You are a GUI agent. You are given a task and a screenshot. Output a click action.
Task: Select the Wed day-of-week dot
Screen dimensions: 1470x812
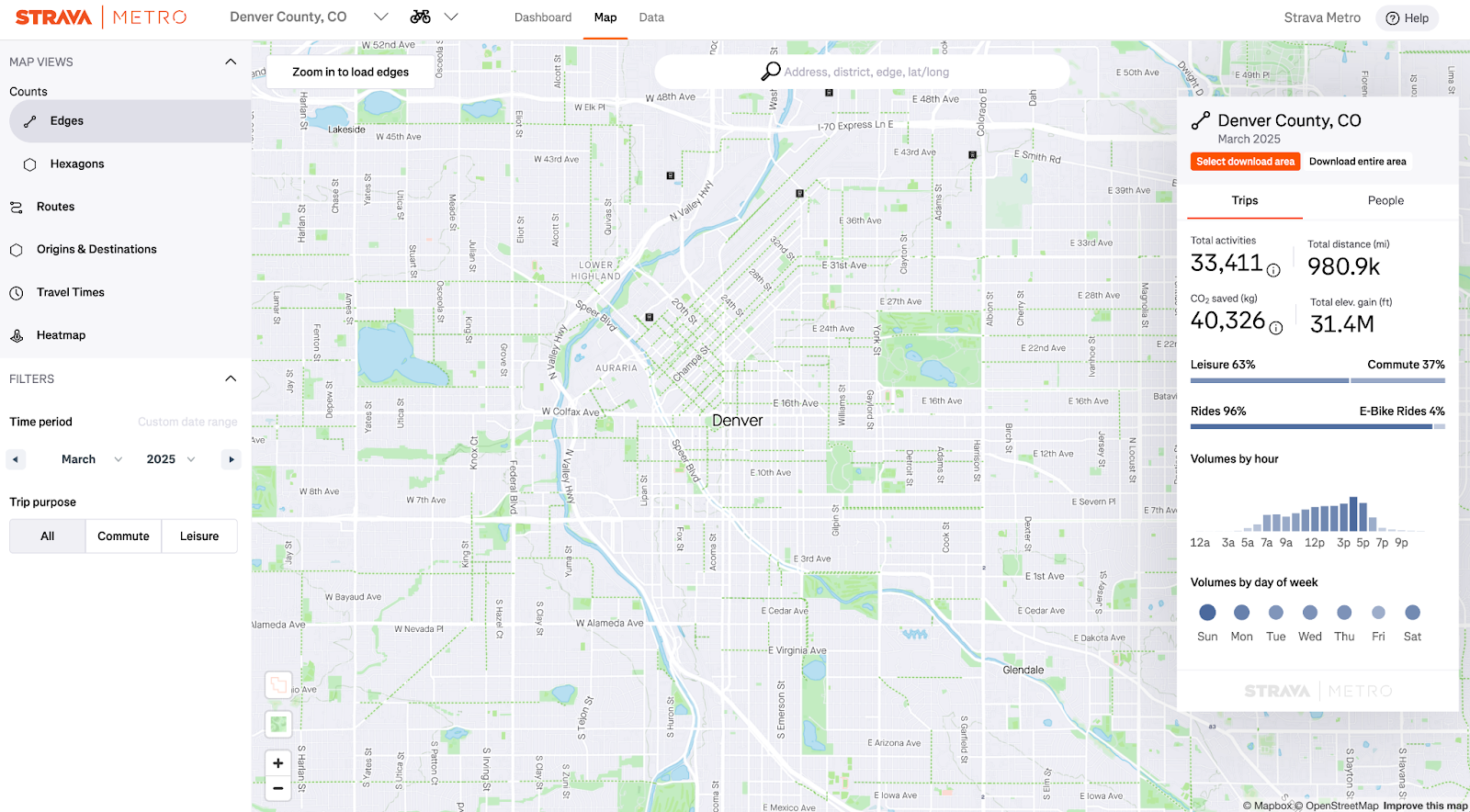click(1310, 613)
